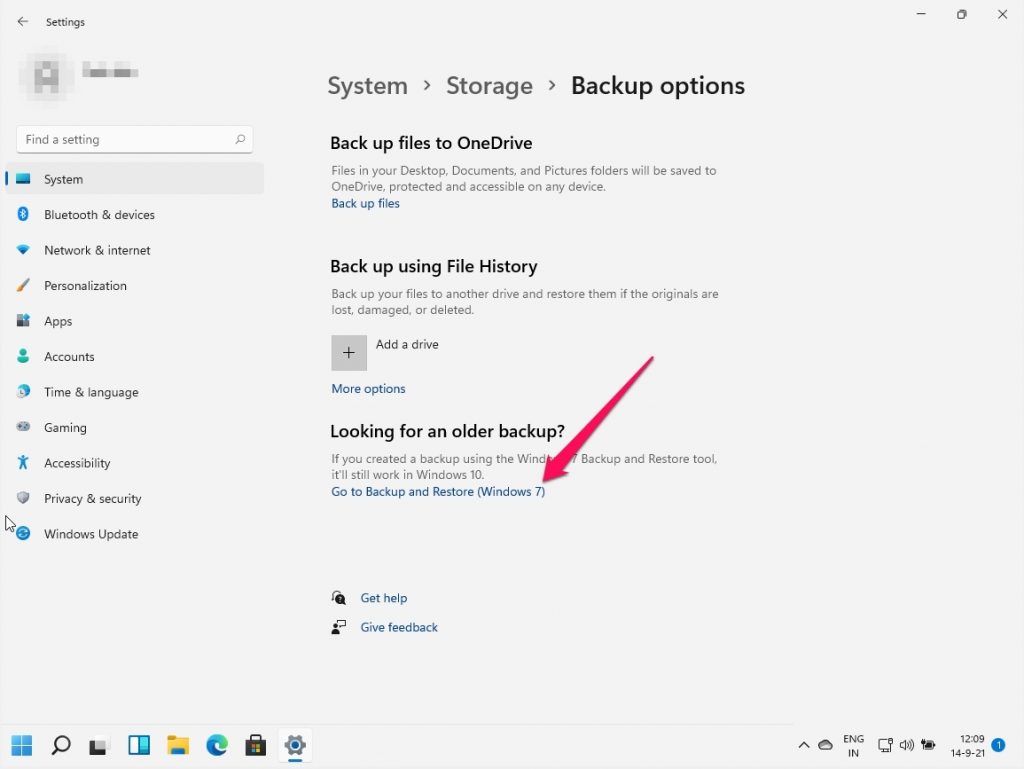Image resolution: width=1024 pixels, height=769 pixels.
Task: Click the Find a setting search box
Action: [x=133, y=139]
